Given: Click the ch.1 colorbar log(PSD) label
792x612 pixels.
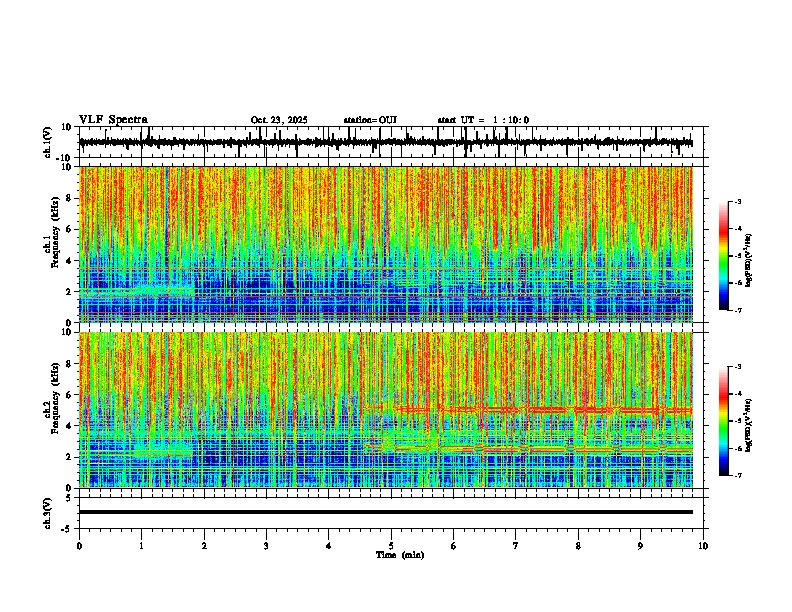Looking at the screenshot, I should click(x=749, y=261).
